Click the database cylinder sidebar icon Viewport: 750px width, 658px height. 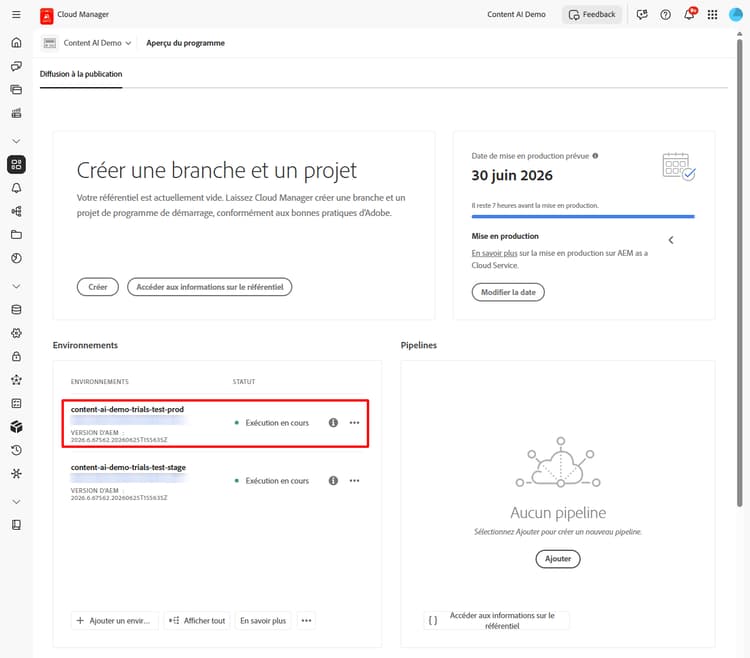(x=16, y=309)
